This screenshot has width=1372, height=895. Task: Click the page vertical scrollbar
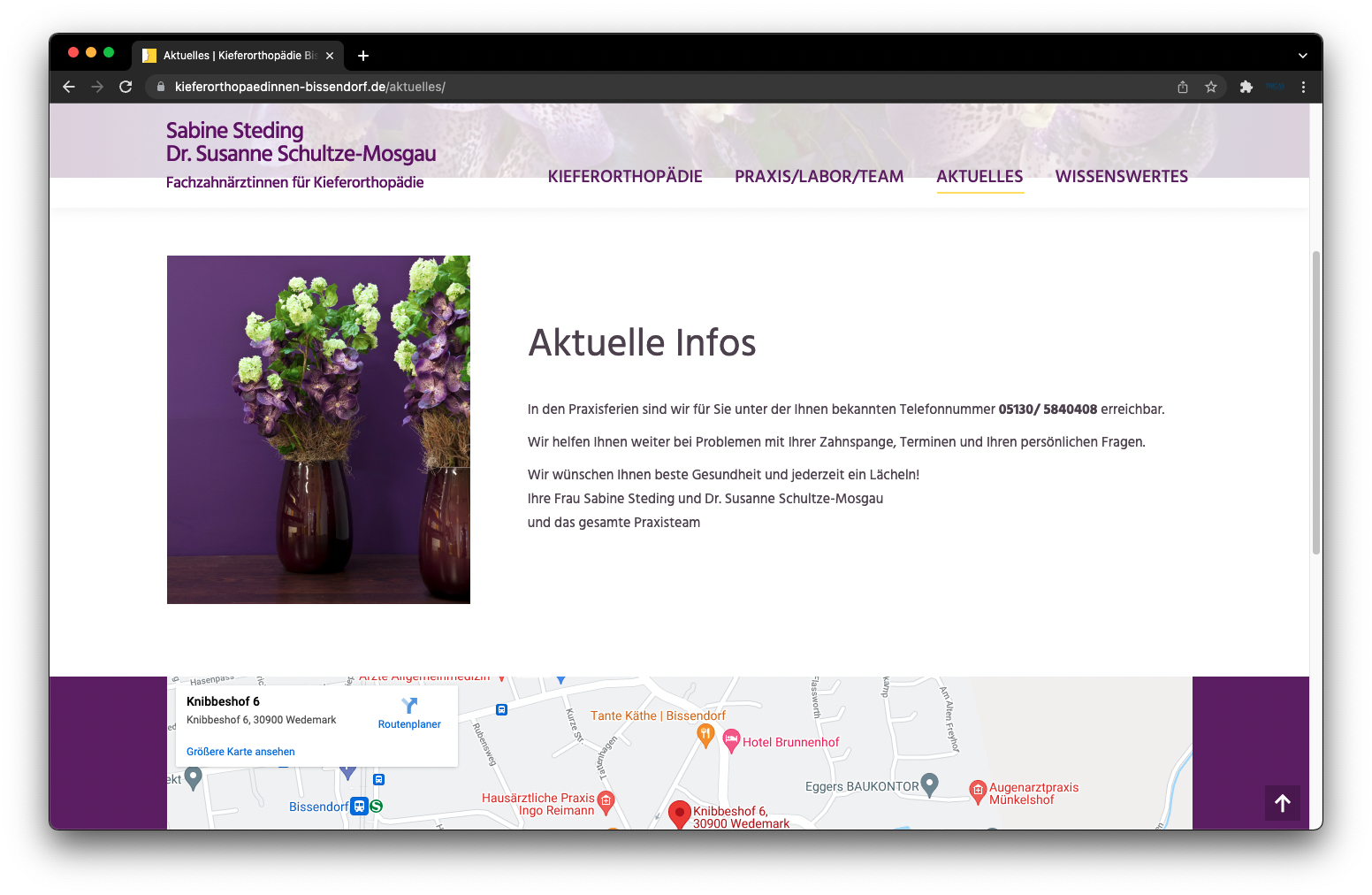coord(1315,402)
